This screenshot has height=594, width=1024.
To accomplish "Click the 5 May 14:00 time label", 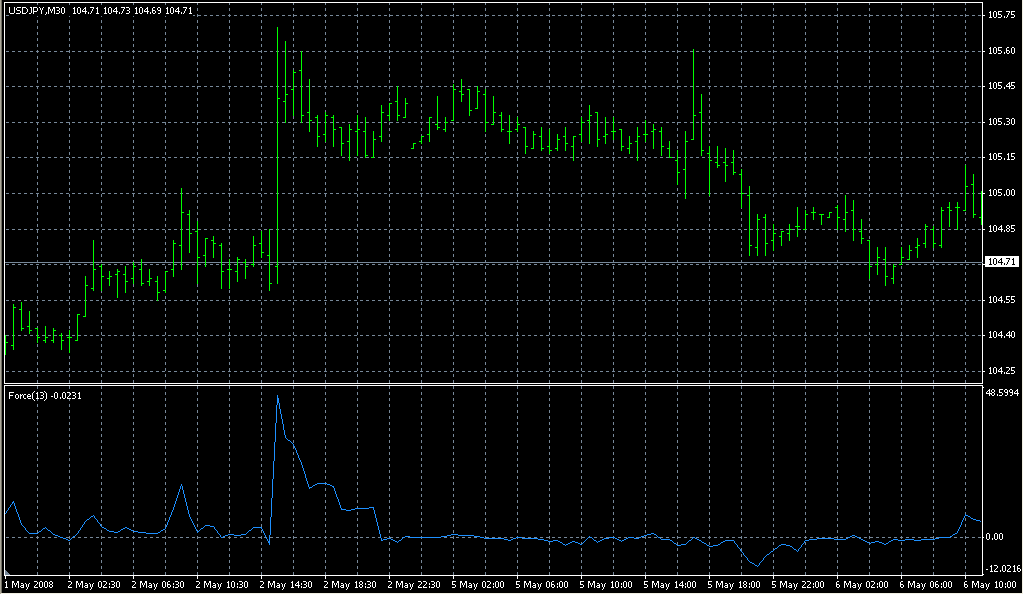I will click(670, 585).
